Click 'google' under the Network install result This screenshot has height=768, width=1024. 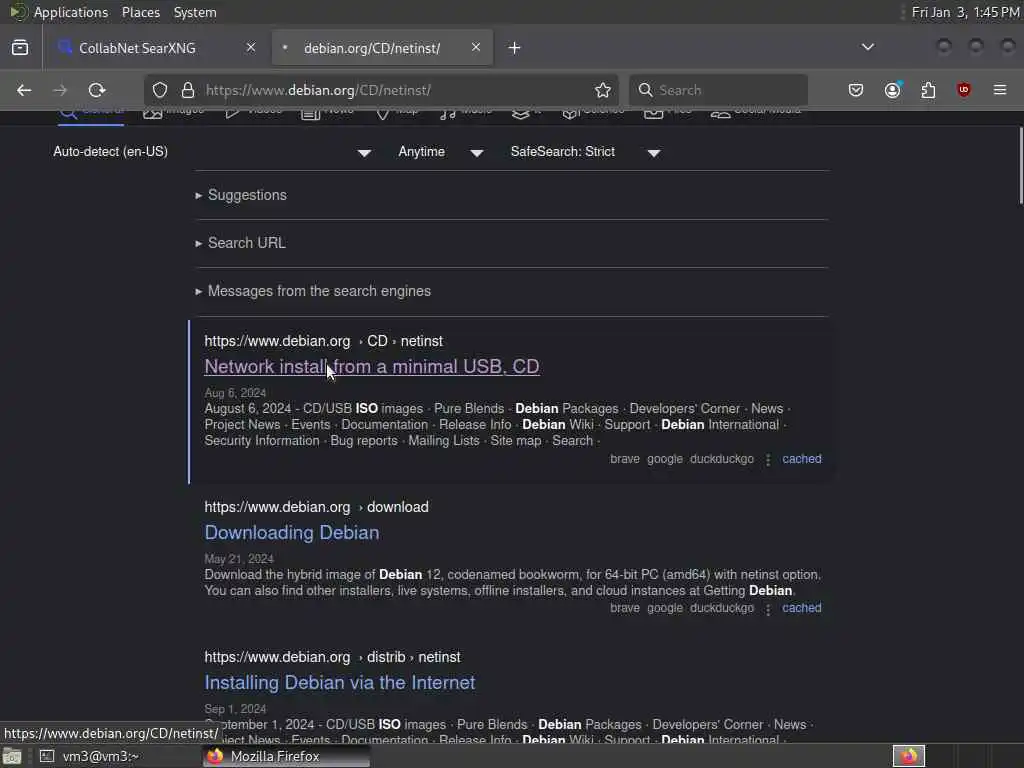665,459
